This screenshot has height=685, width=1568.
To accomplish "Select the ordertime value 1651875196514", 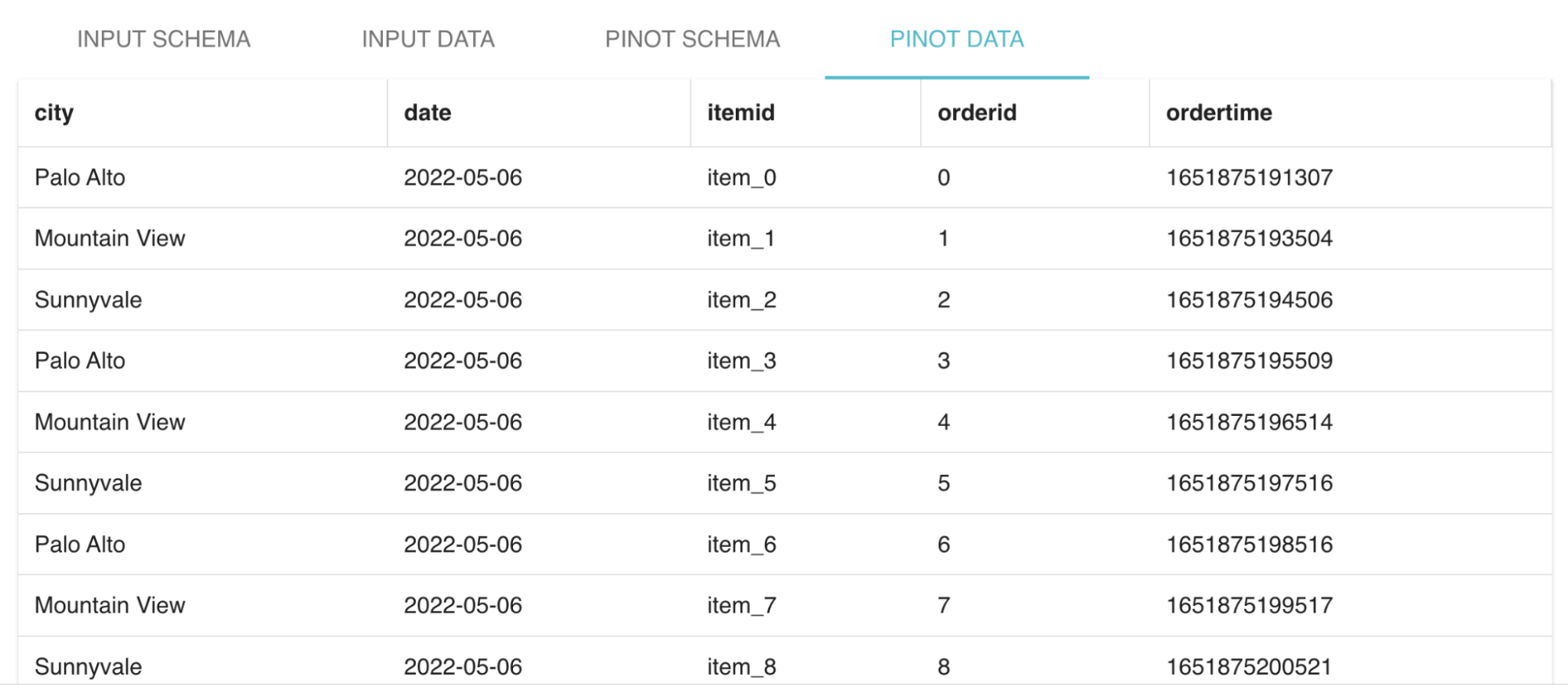I will click(x=1248, y=421).
